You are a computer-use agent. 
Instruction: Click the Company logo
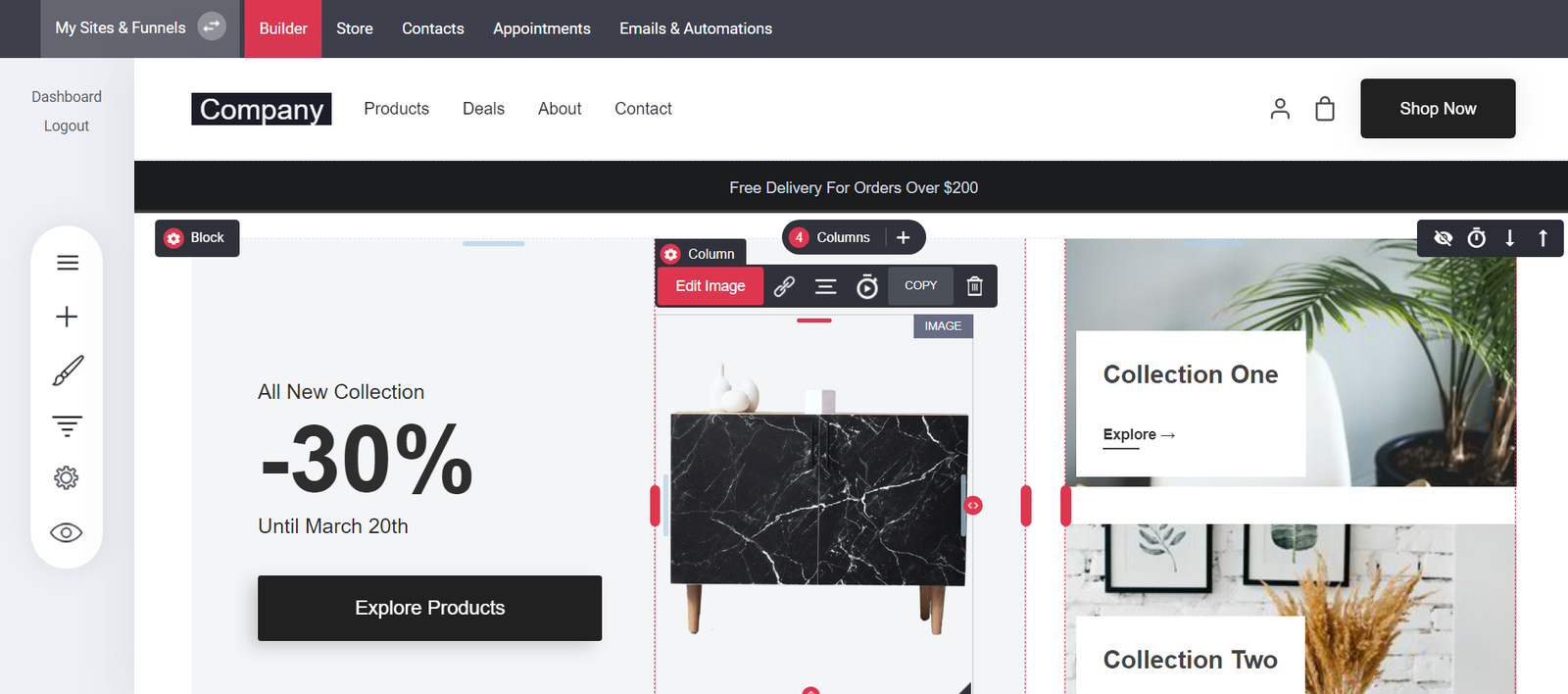tap(262, 109)
